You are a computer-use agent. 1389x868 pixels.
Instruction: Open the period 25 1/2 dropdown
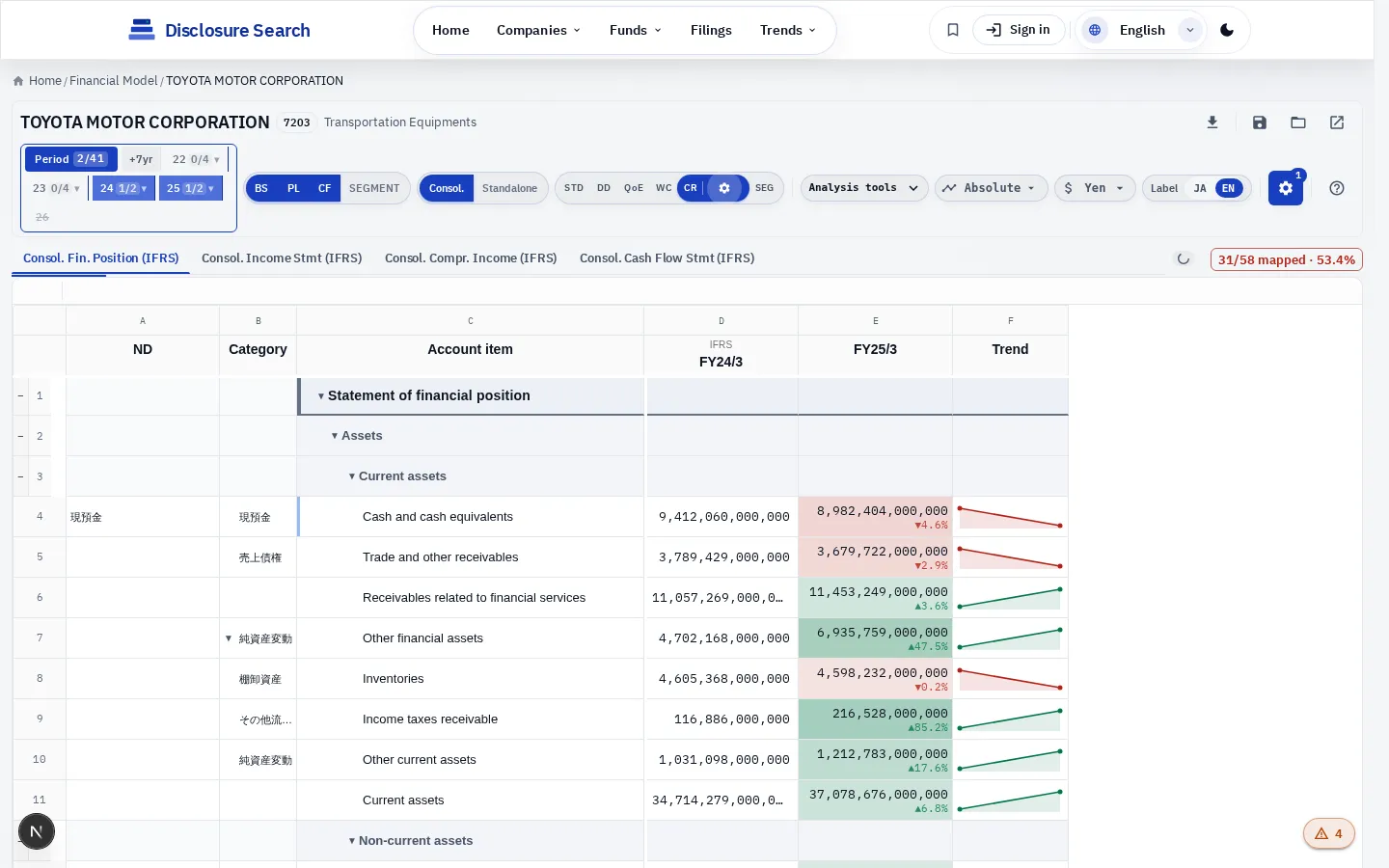(190, 188)
